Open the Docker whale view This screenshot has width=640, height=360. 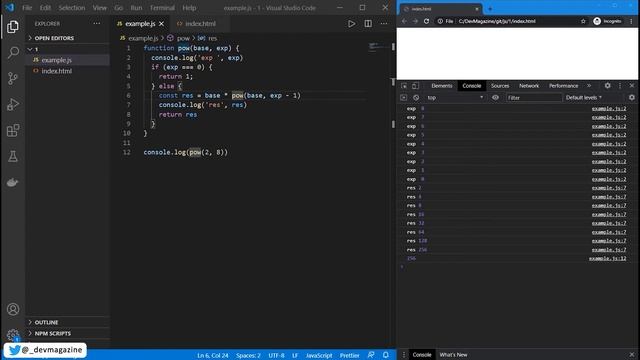click(x=13, y=182)
